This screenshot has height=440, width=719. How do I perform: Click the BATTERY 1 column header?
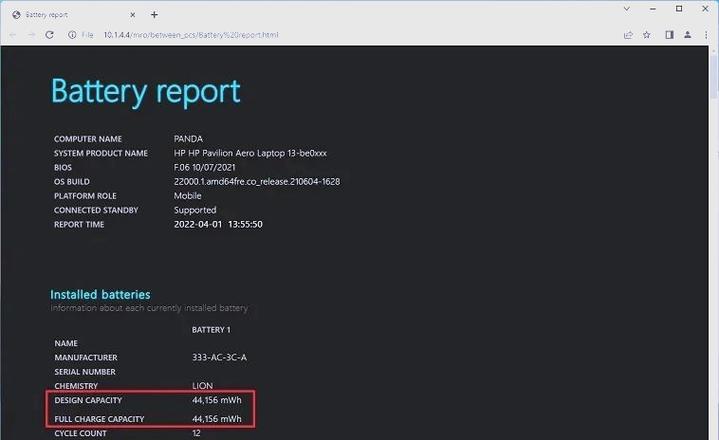coord(211,330)
